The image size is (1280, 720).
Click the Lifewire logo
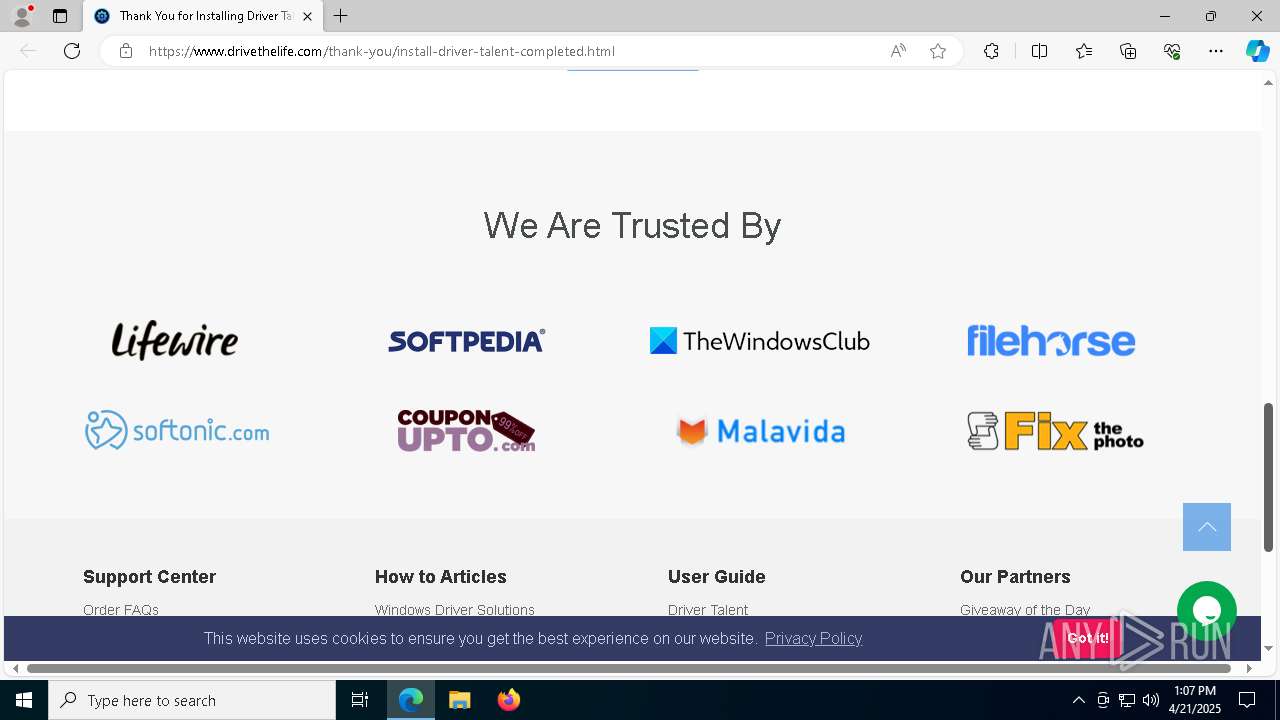click(175, 341)
